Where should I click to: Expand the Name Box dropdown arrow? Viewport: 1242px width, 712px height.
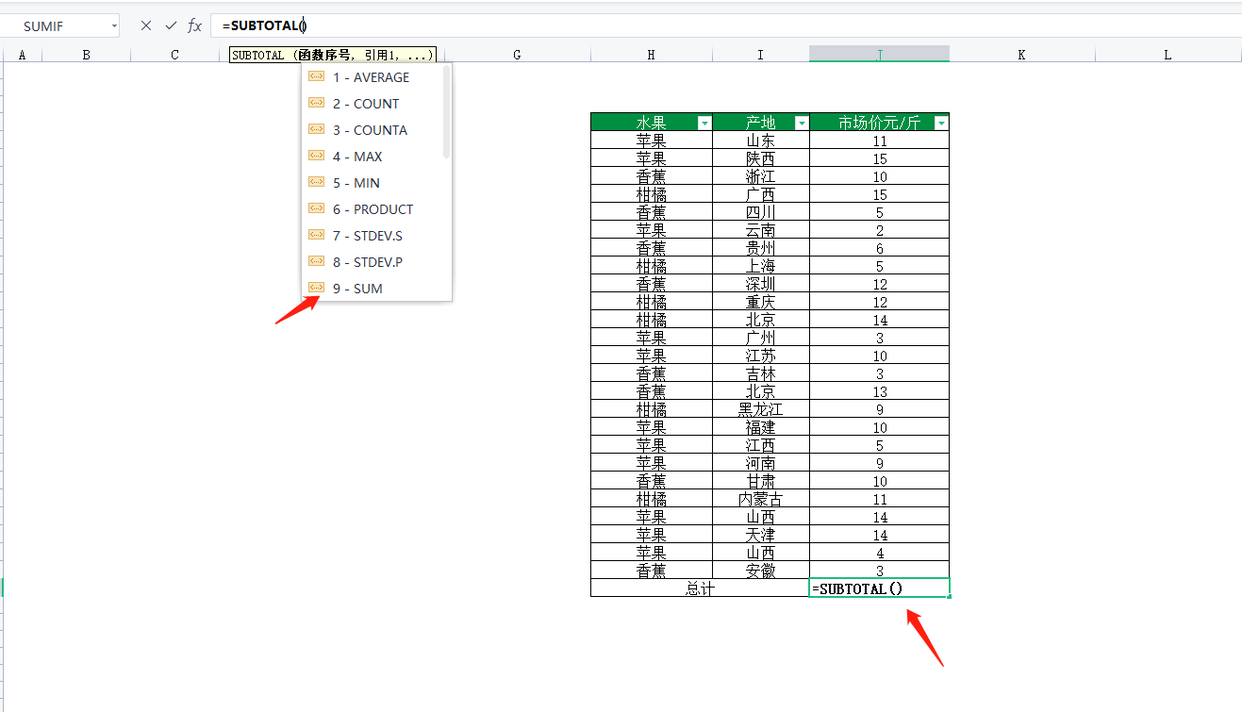[x=114, y=26]
